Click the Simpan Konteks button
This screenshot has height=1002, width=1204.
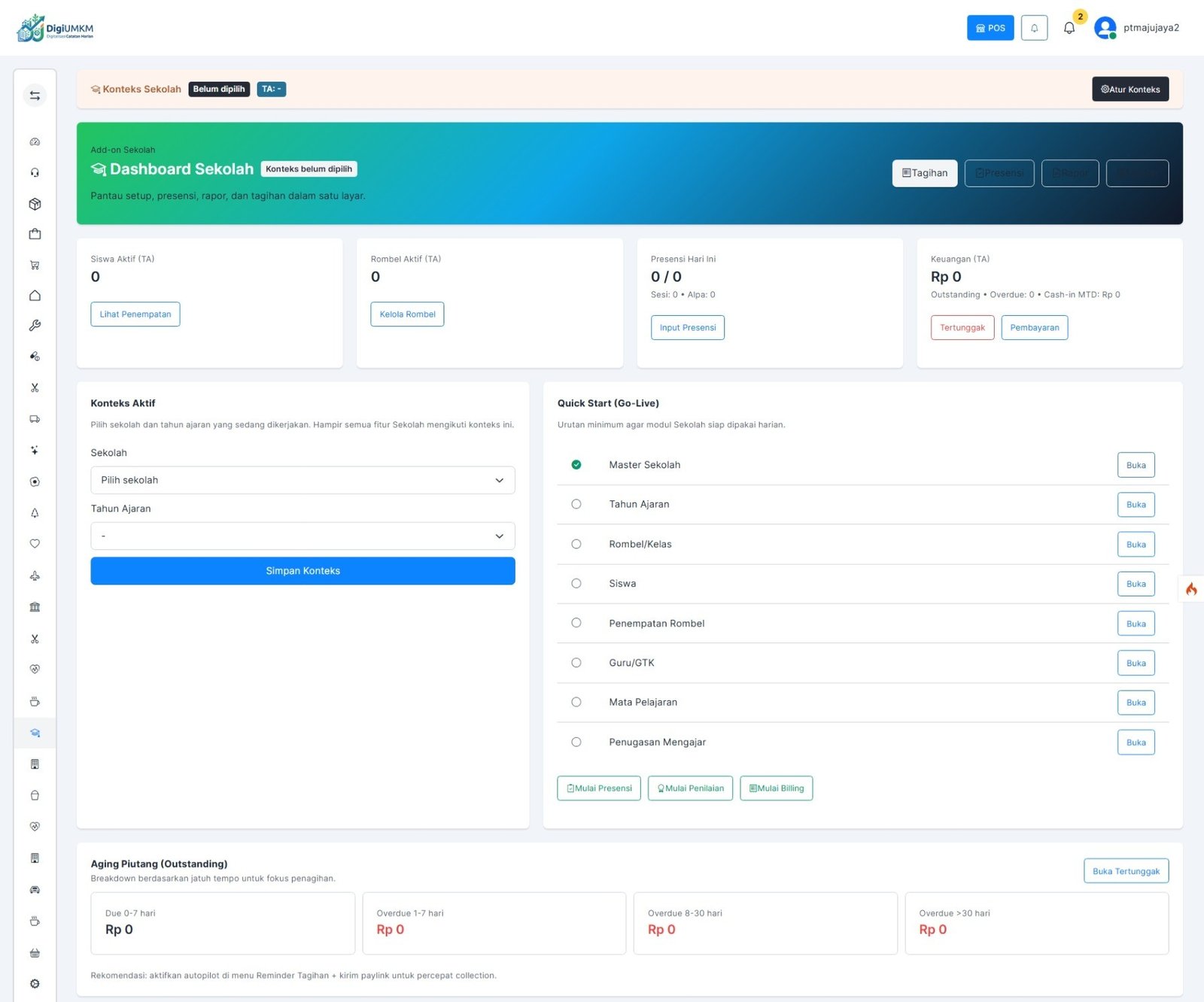(x=303, y=571)
